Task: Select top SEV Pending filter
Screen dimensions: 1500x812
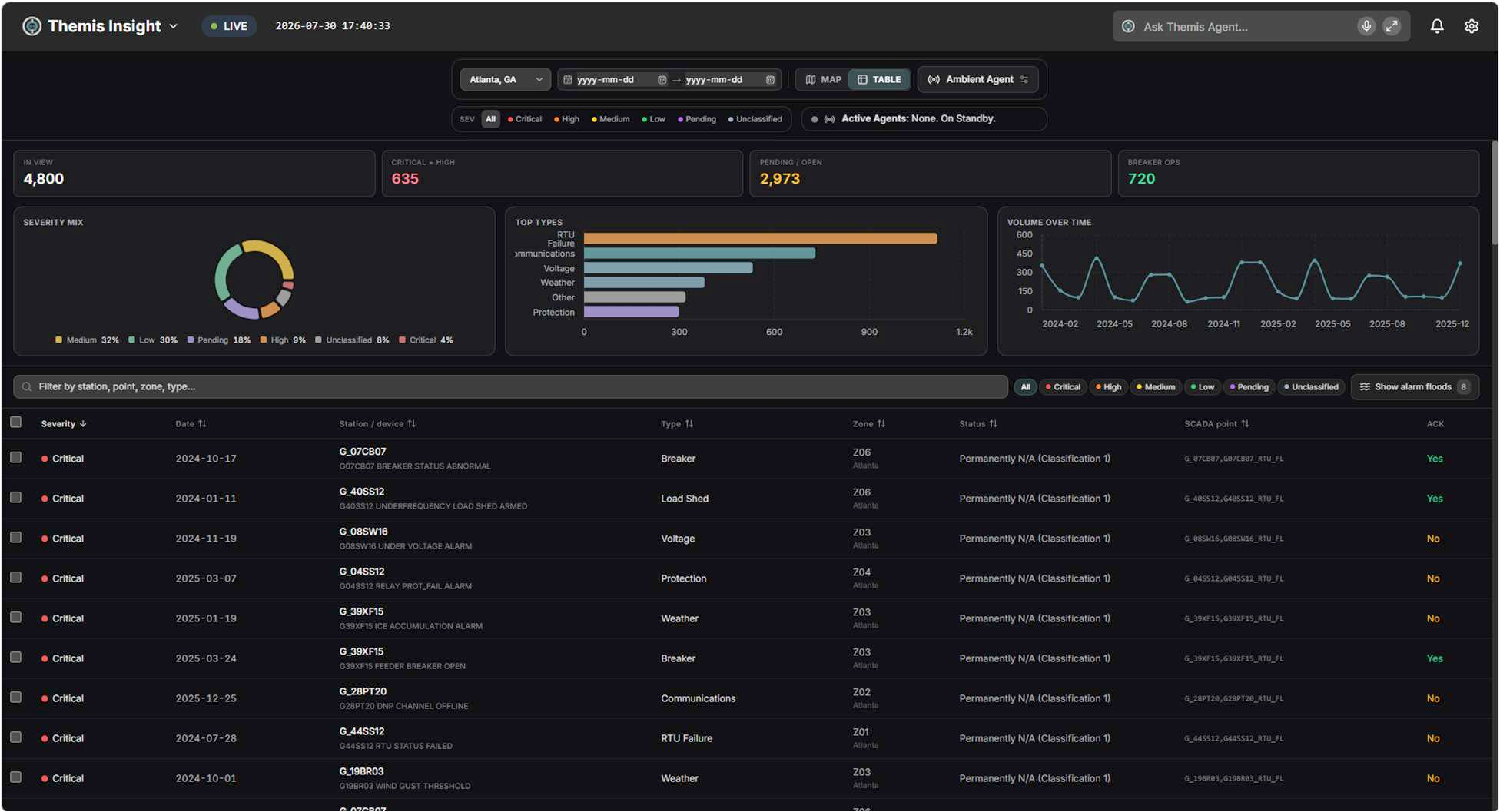Action: coord(697,119)
